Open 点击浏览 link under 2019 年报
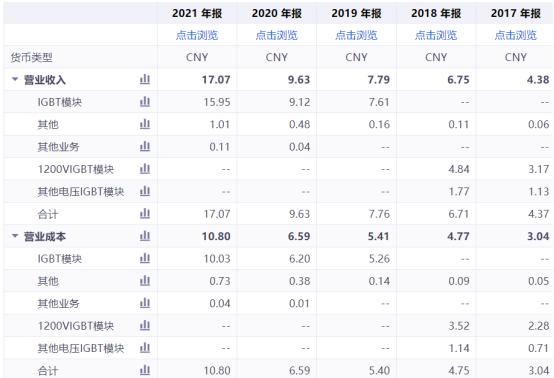This screenshot has height=378, width=554. [x=356, y=35]
